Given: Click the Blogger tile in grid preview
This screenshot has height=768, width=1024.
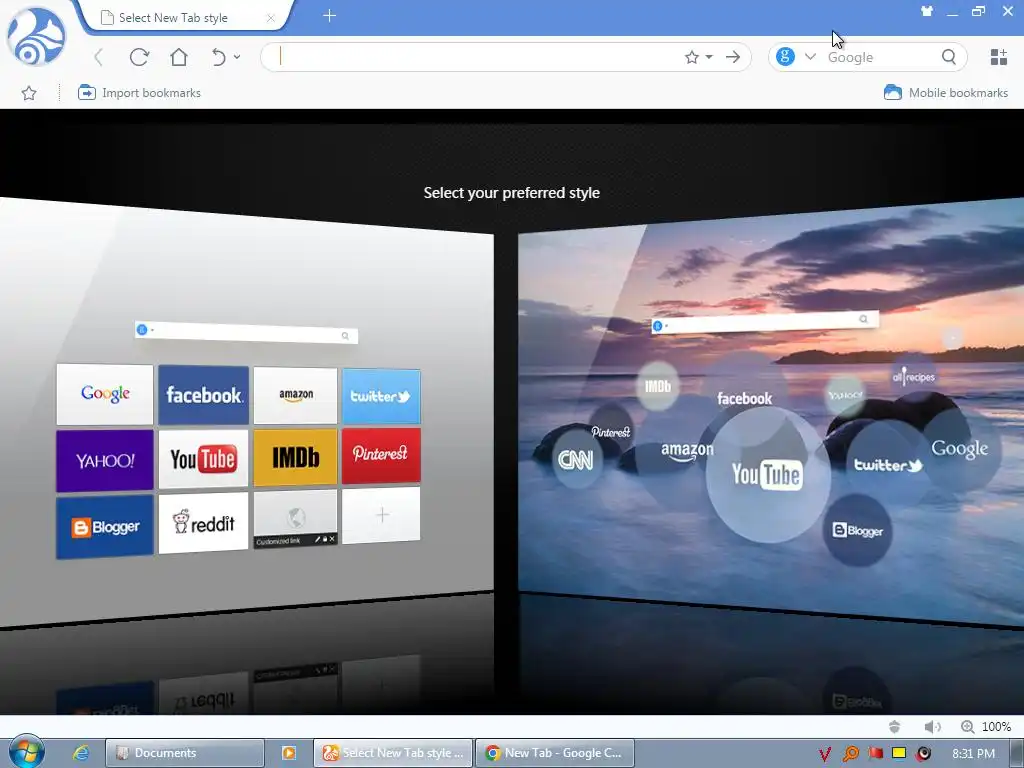Looking at the screenshot, I should click(x=105, y=527).
